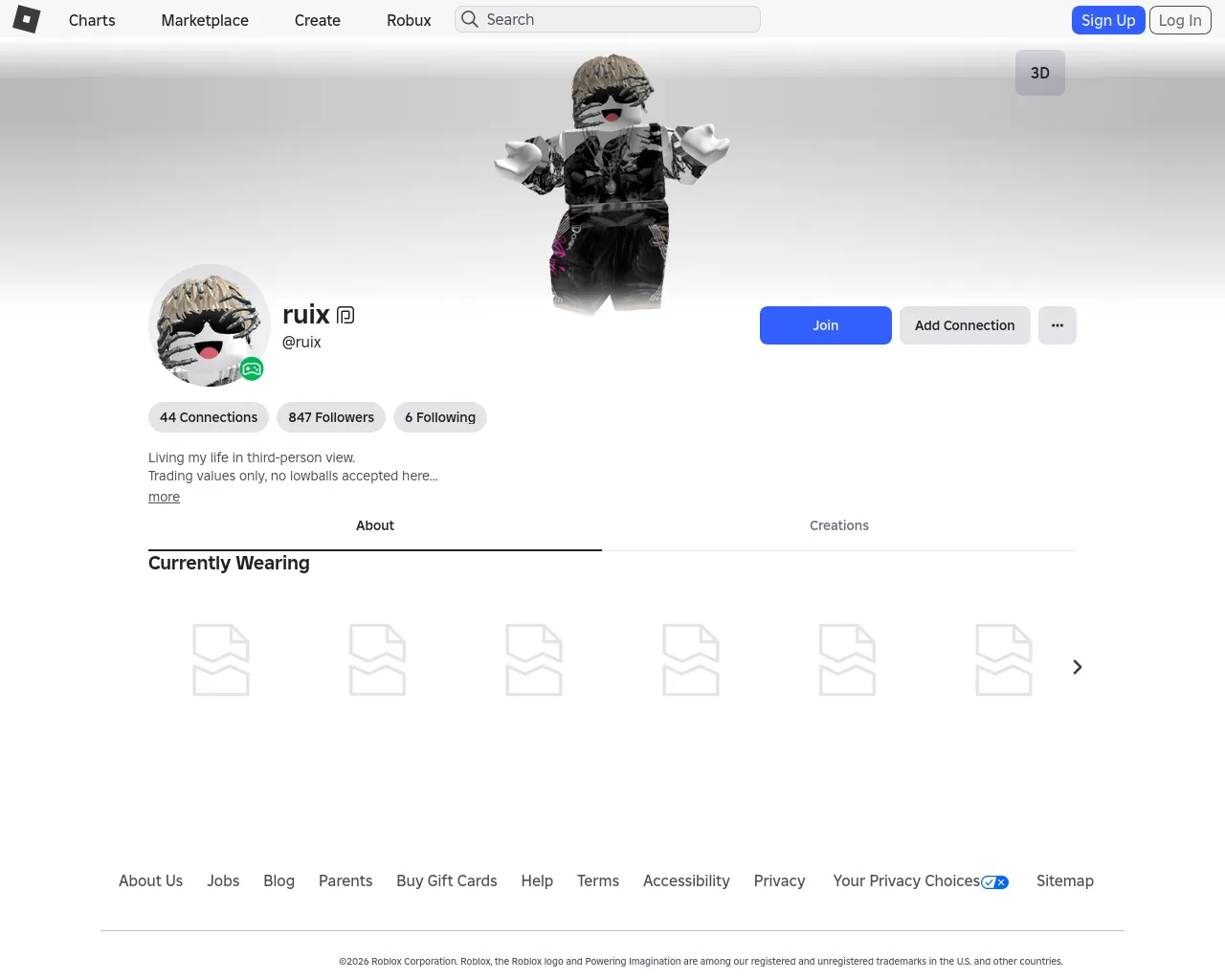Click the blue Join button

tap(826, 325)
